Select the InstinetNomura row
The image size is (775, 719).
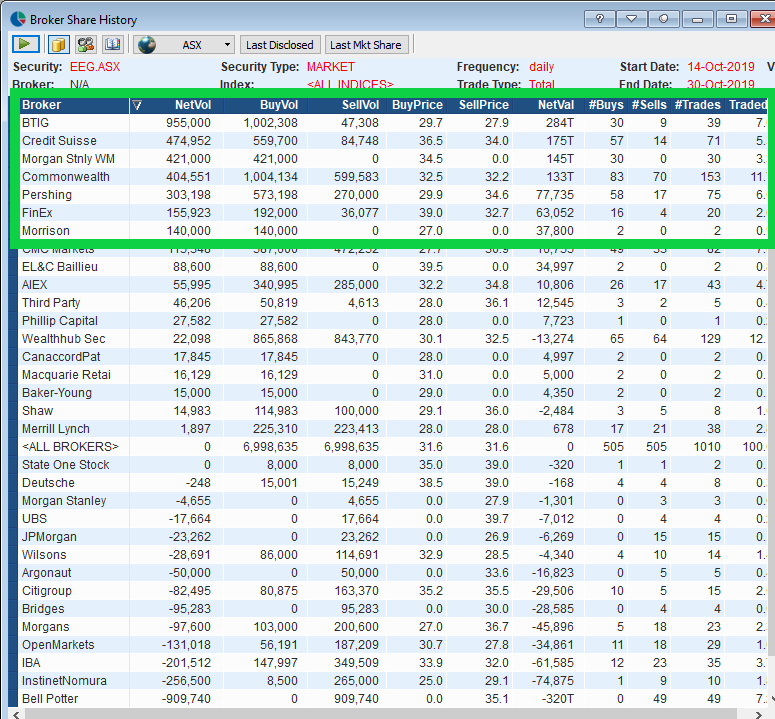click(x=393, y=681)
